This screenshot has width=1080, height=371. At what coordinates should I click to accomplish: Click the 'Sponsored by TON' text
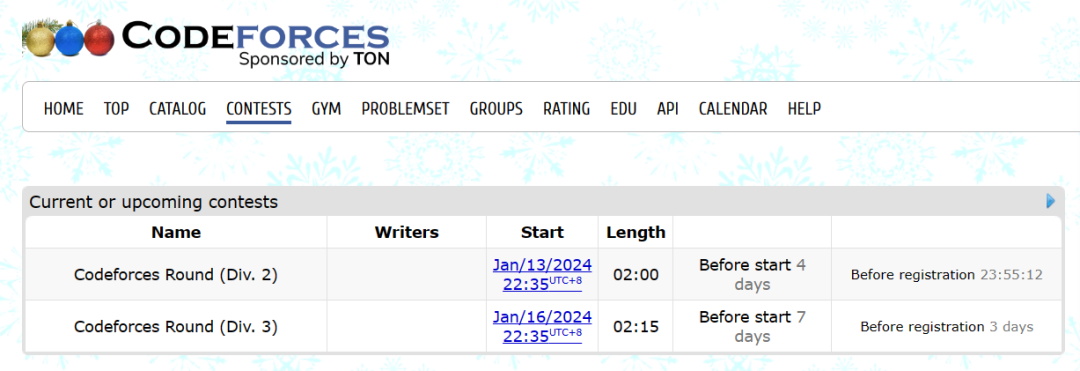click(314, 59)
